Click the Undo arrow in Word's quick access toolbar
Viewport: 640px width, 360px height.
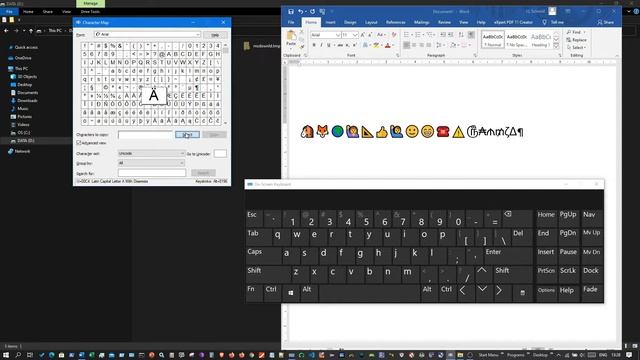point(300,12)
